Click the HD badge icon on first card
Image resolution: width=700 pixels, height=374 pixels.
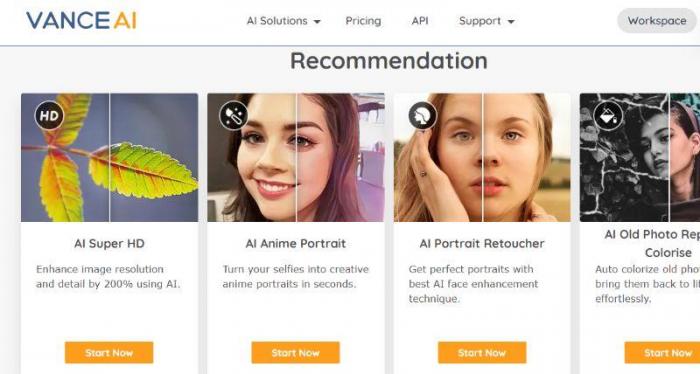49,116
